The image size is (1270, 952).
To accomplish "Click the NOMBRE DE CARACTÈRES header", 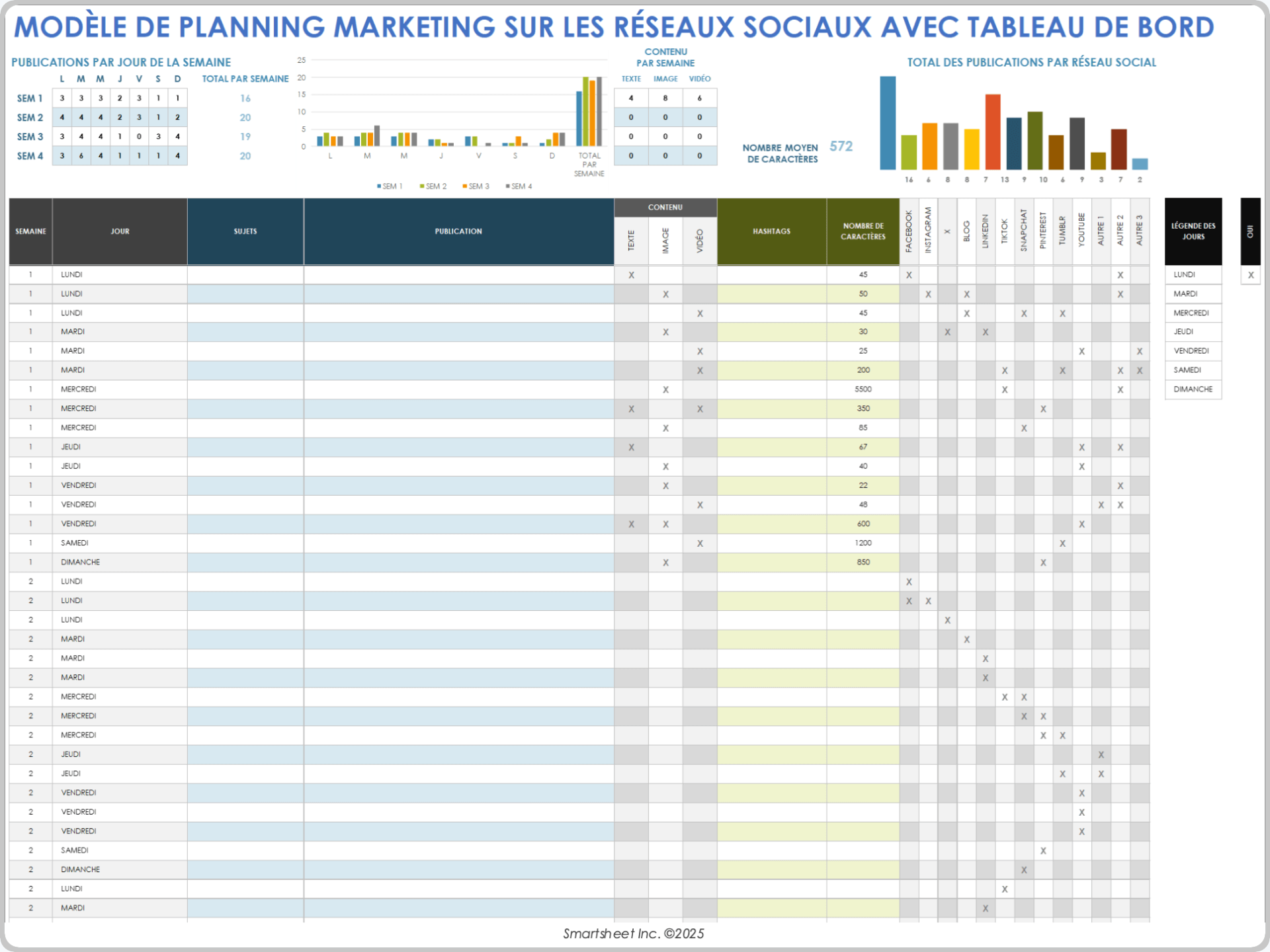I will click(863, 231).
